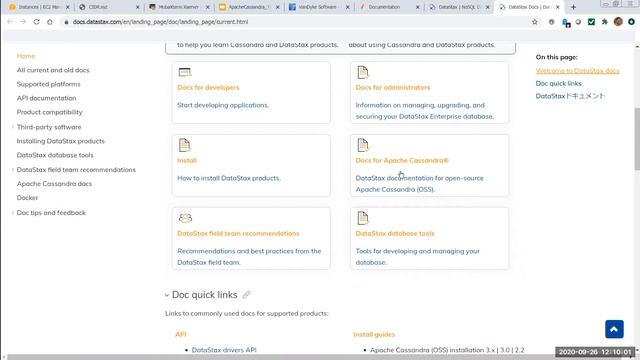
Task: Open the Chrome profile avatar
Action: click(618, 22)
